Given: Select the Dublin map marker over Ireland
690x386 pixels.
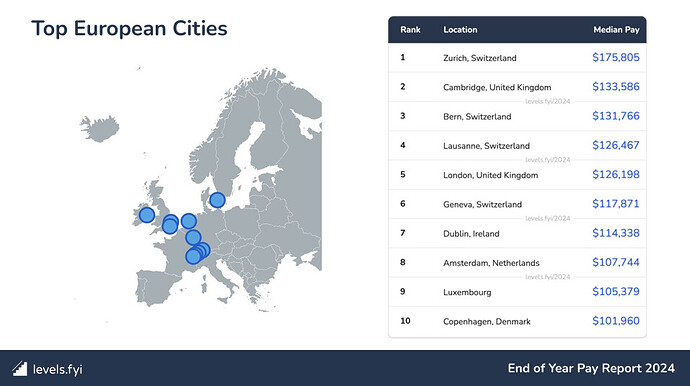Looking at the screenshot, I should [x=147, y=215].
